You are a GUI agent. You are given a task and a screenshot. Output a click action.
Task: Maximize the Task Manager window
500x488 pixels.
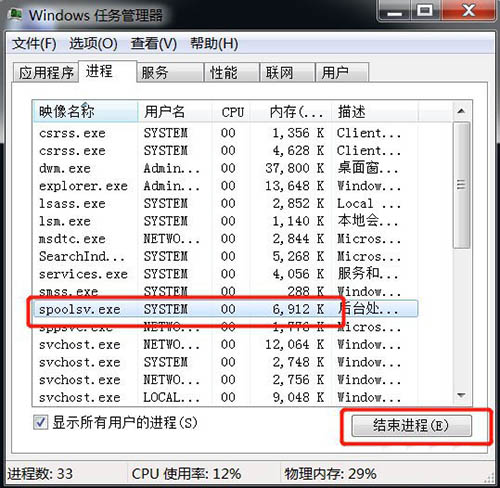click(x=425, y=11)
